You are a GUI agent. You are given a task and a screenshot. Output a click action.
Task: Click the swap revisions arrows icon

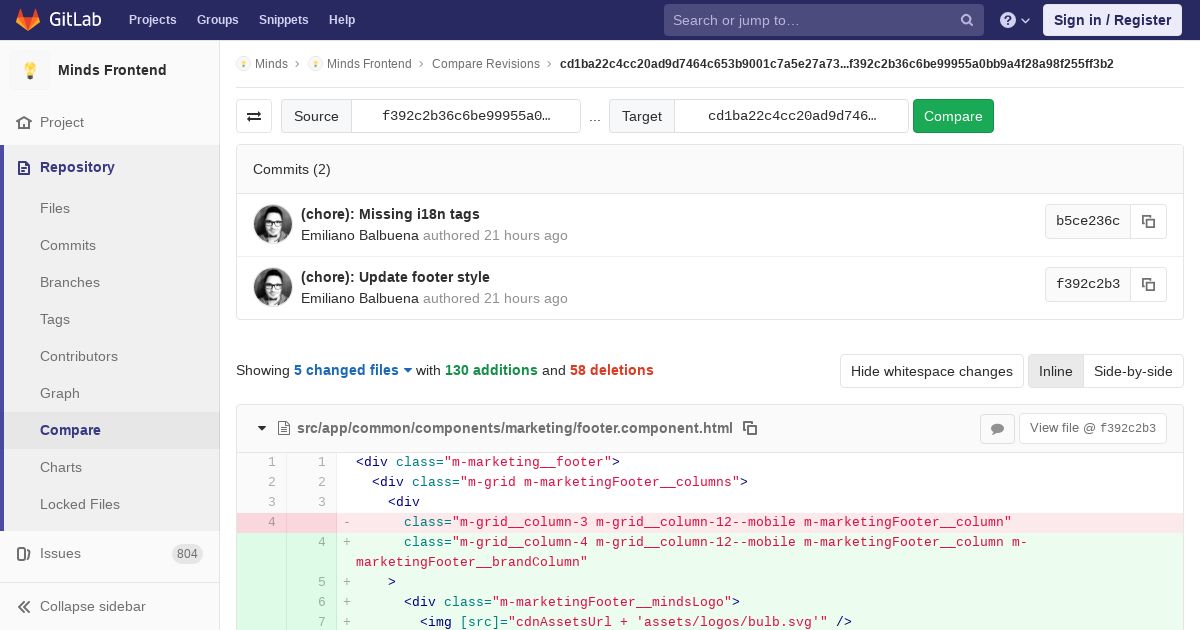point(254,116)
